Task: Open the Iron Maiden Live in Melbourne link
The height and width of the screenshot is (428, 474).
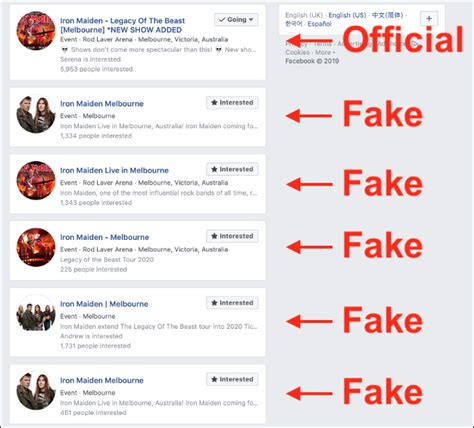Action: [114, 170]
